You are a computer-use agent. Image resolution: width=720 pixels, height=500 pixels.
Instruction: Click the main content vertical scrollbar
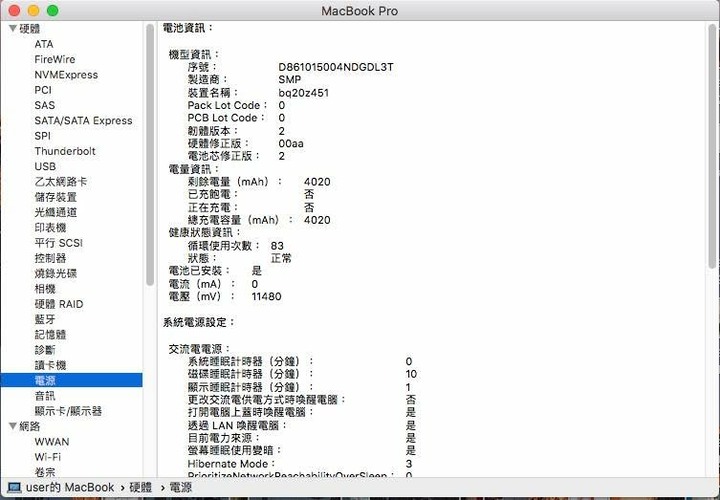tap(712, 146)
